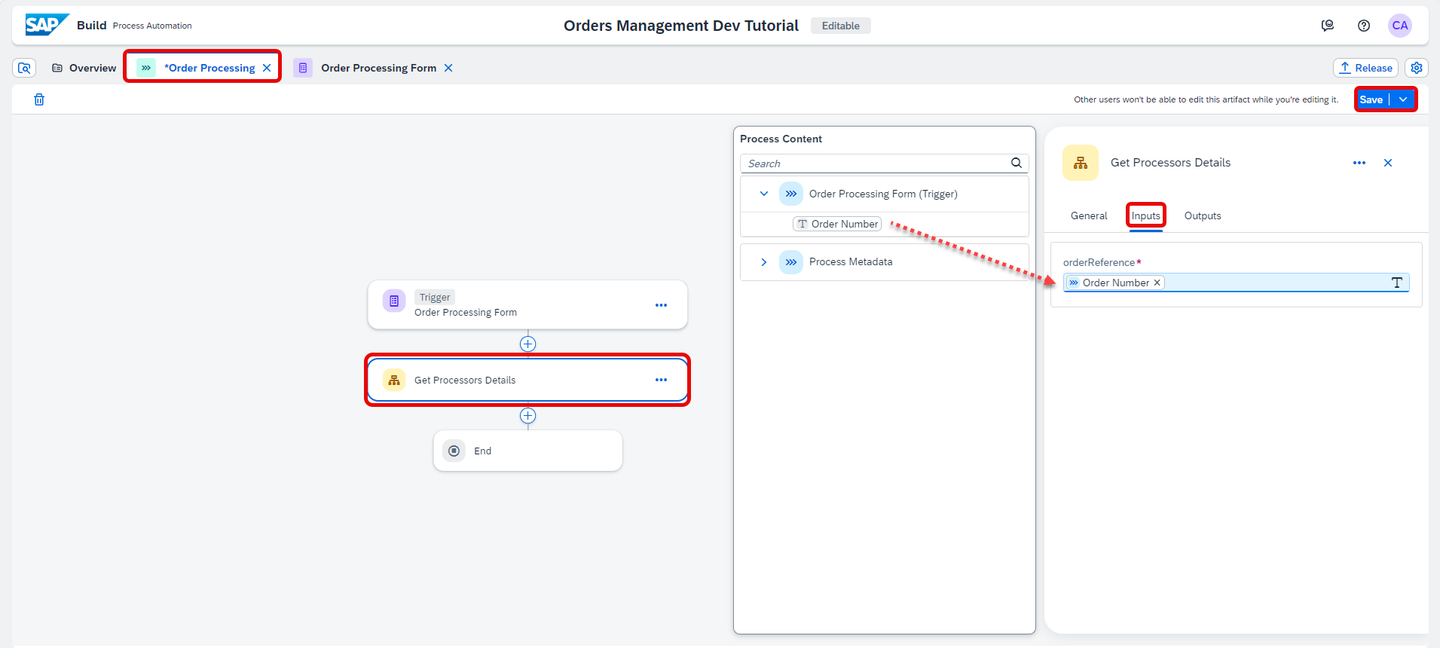Open the Inputs tab
Image resolution: width=1440 pixels, height=648 pixels.
pyautogui.click(x=1146, y=216)
